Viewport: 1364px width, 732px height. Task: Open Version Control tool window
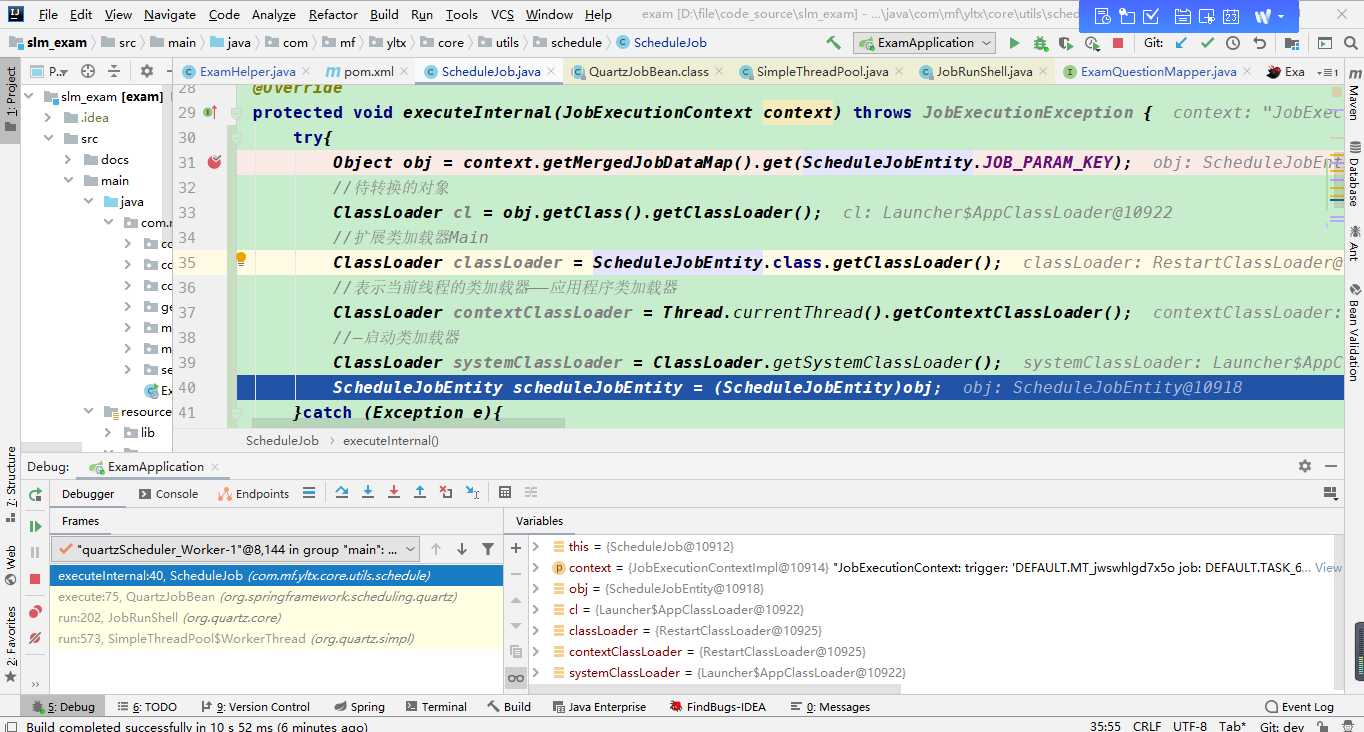256,706
